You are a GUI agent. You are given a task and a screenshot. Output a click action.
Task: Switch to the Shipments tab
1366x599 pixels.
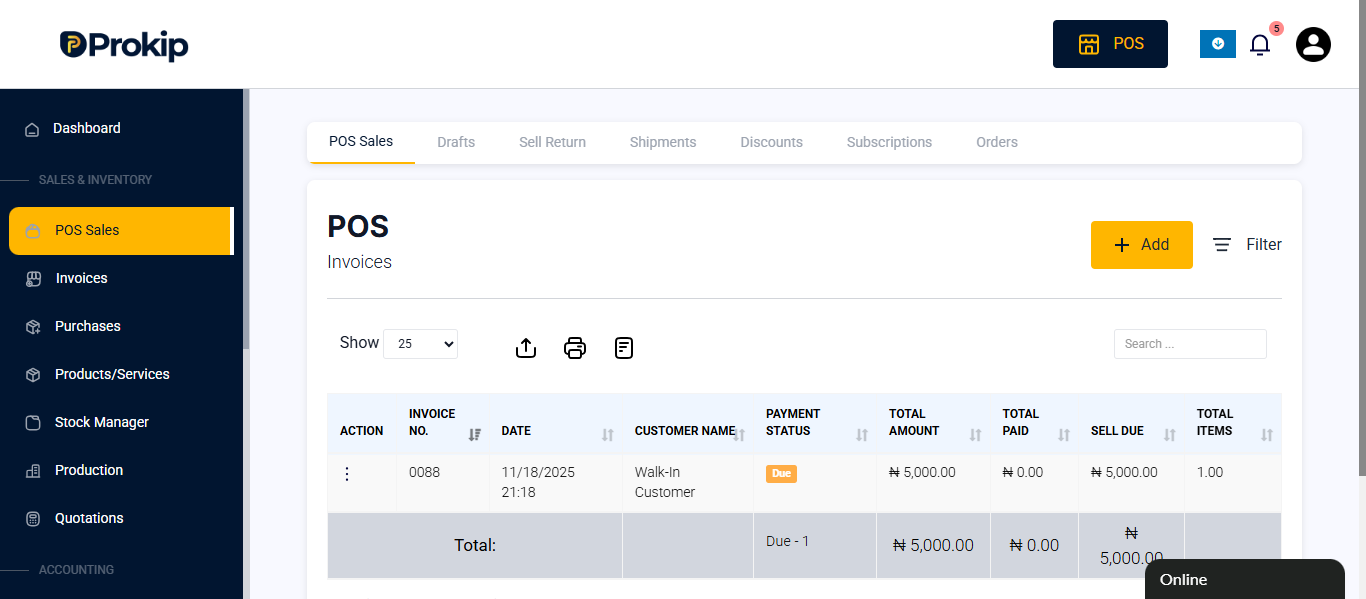point(663,142)
